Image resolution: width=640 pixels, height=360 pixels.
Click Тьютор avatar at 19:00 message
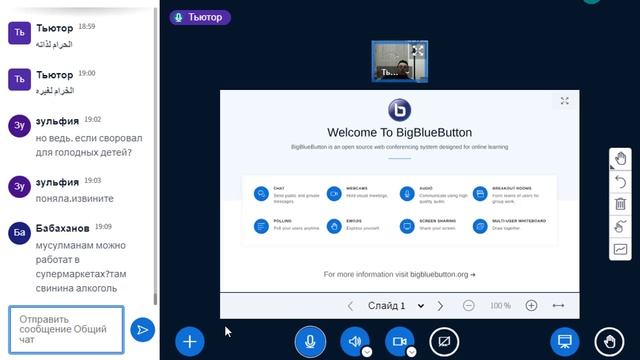19,79
